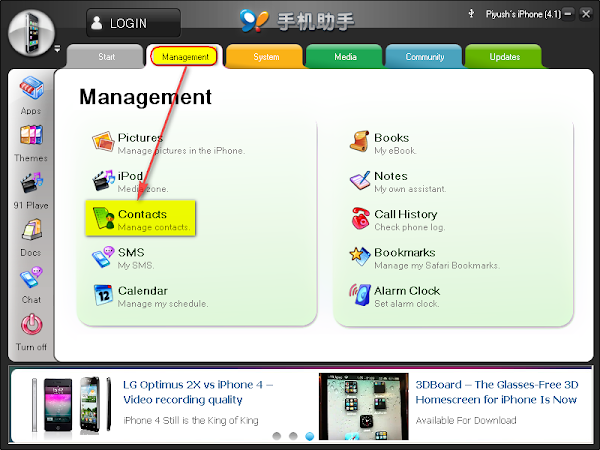Switch to the Community tab

click(x=425, y=57)
